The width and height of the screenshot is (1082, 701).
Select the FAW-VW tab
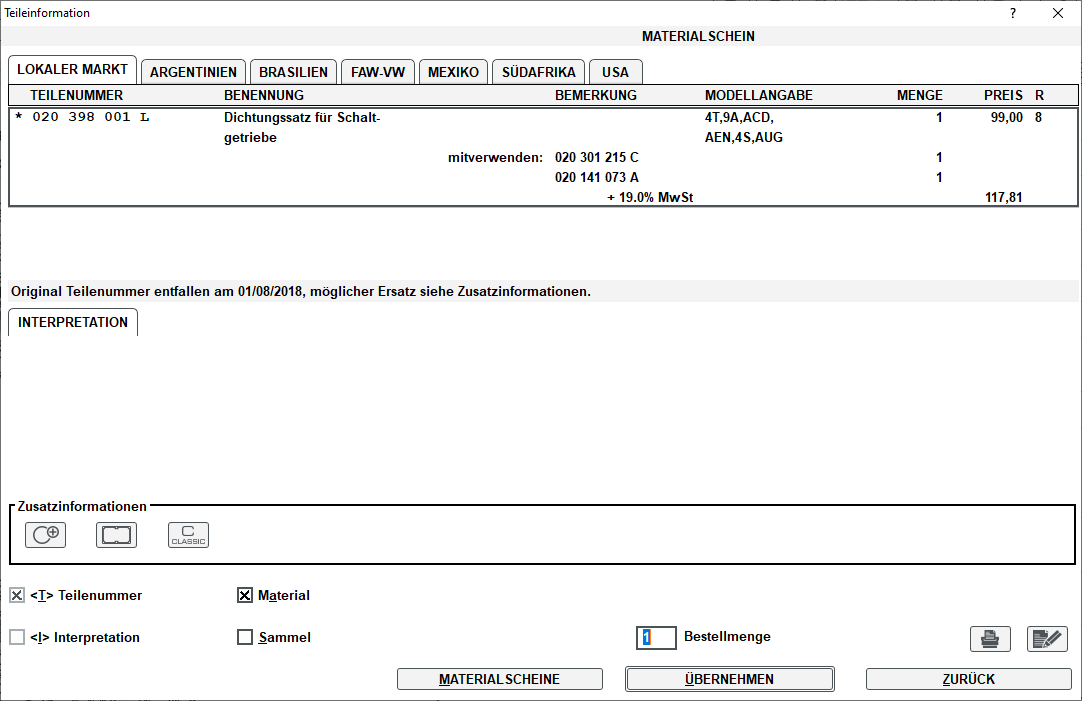click(x=376, y=72)
